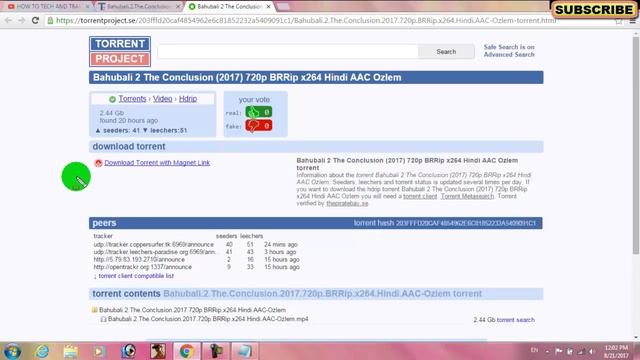Open the Chrome menu button
640x360 pixels.
click(x=632, y=20)
